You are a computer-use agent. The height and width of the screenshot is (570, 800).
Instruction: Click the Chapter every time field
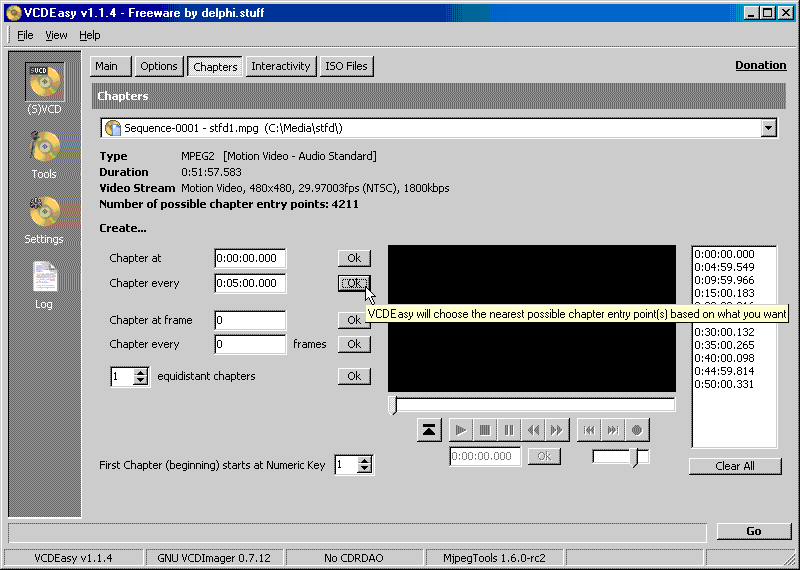tap(250, 283)
